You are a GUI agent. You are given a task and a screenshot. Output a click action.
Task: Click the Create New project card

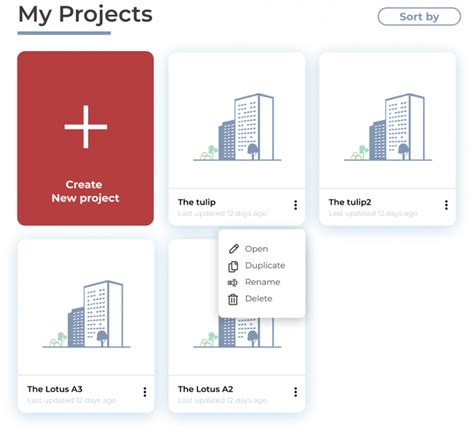(x=85, y=138)
